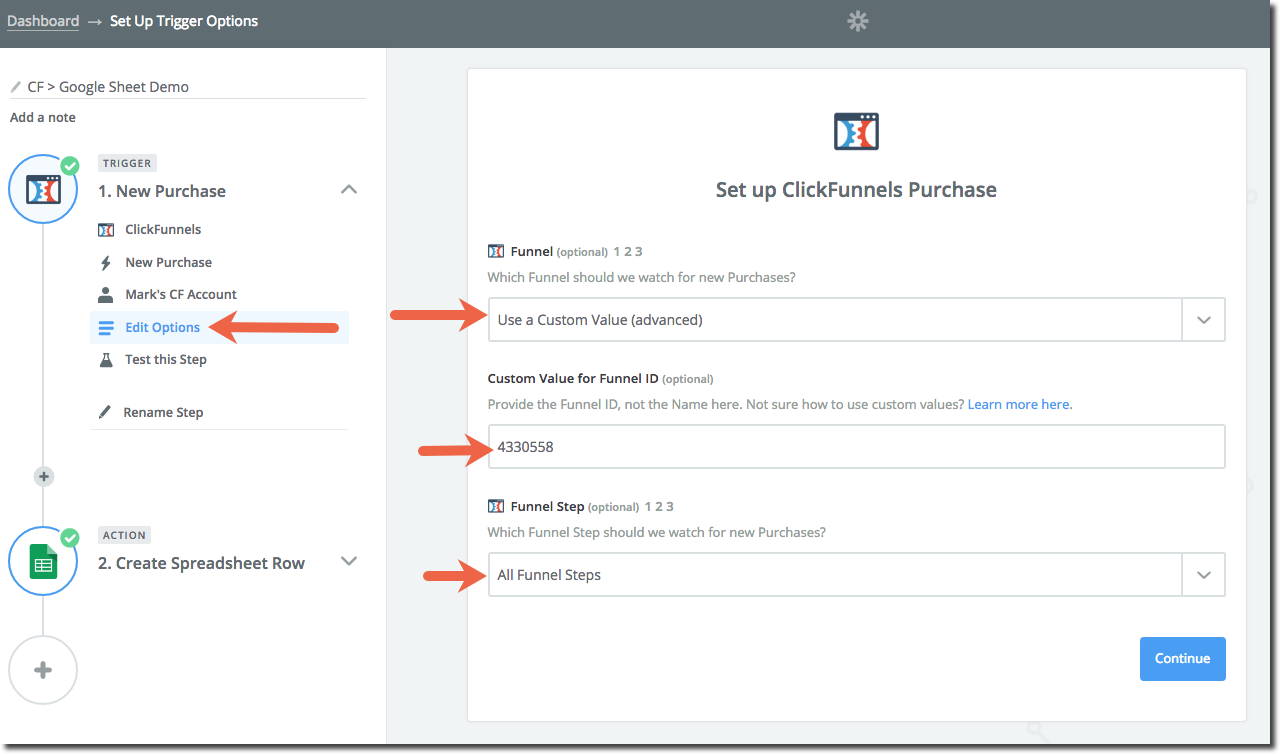Viewport: 1280px width, 754px height.
Task: Select the ClickFunnels trigger step circle icon
Action: click(43, 189)
